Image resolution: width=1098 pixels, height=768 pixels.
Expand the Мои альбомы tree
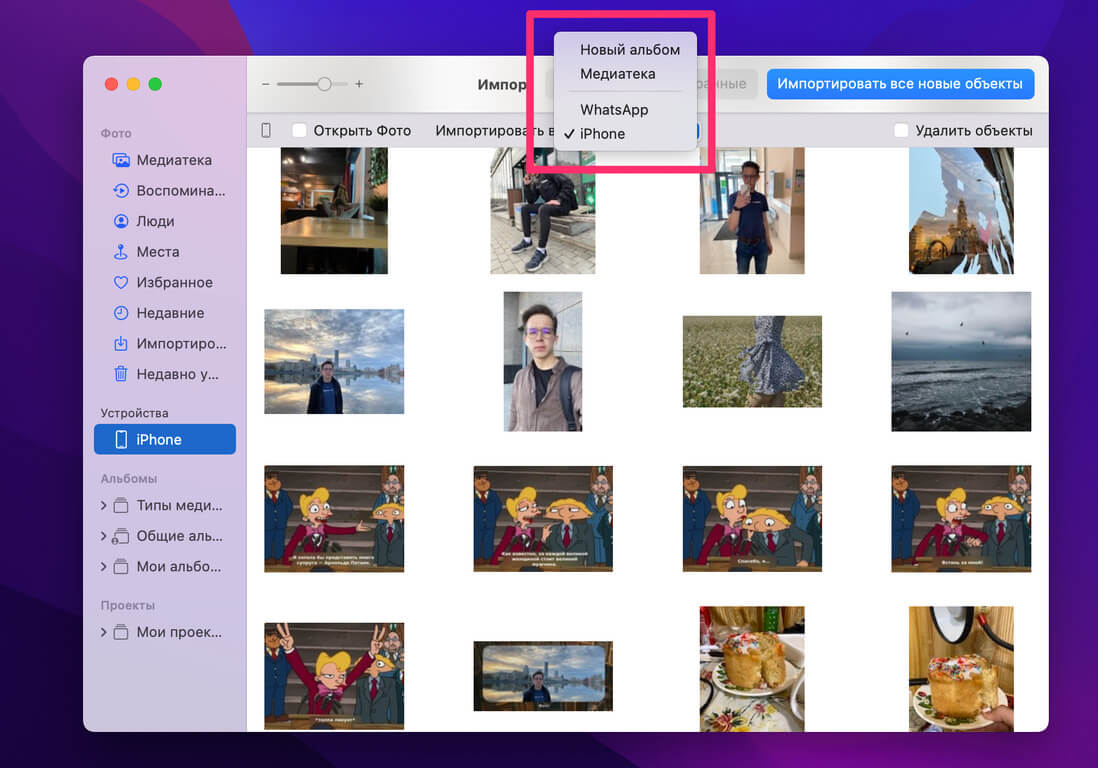pos(104,567)
